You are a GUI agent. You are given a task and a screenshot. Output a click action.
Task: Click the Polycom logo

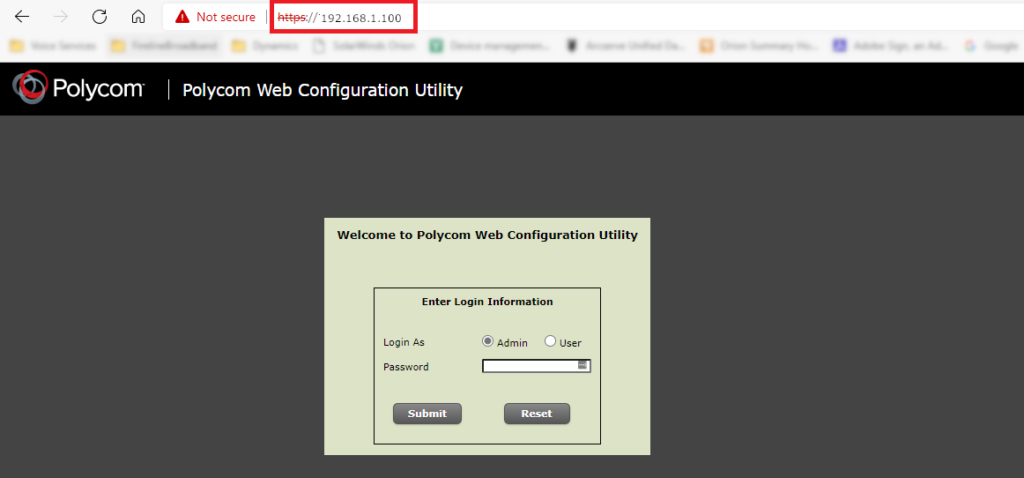(x=78, y=88)
